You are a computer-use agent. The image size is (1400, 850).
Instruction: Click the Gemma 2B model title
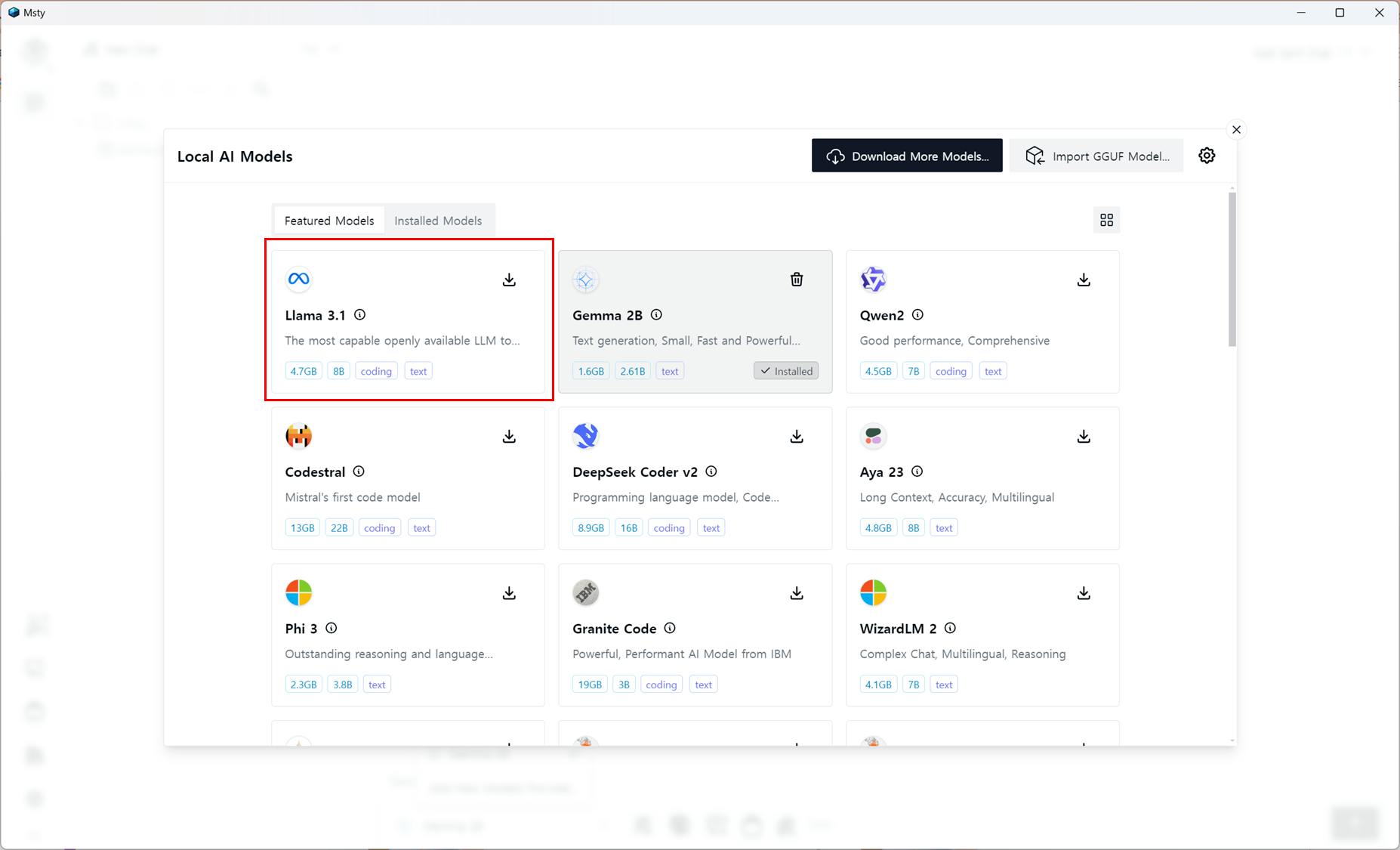click(608, 315)
